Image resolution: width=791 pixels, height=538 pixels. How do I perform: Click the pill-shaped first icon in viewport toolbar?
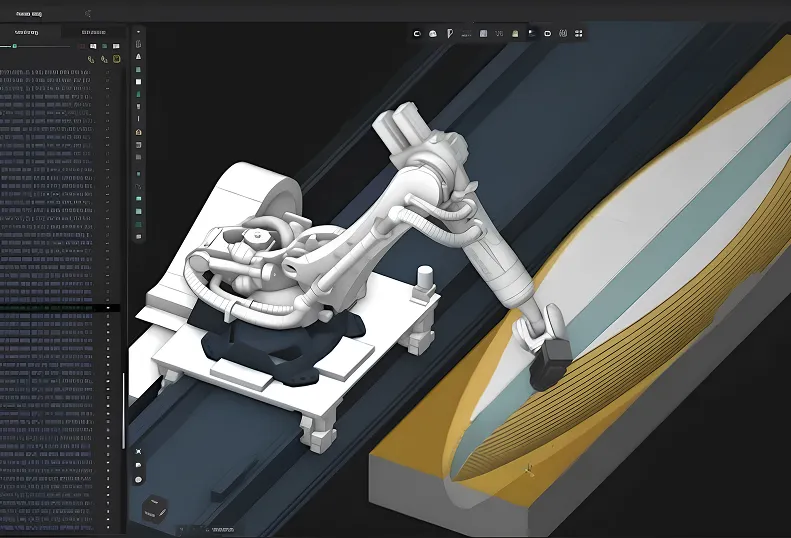click(x=417, y=33)
